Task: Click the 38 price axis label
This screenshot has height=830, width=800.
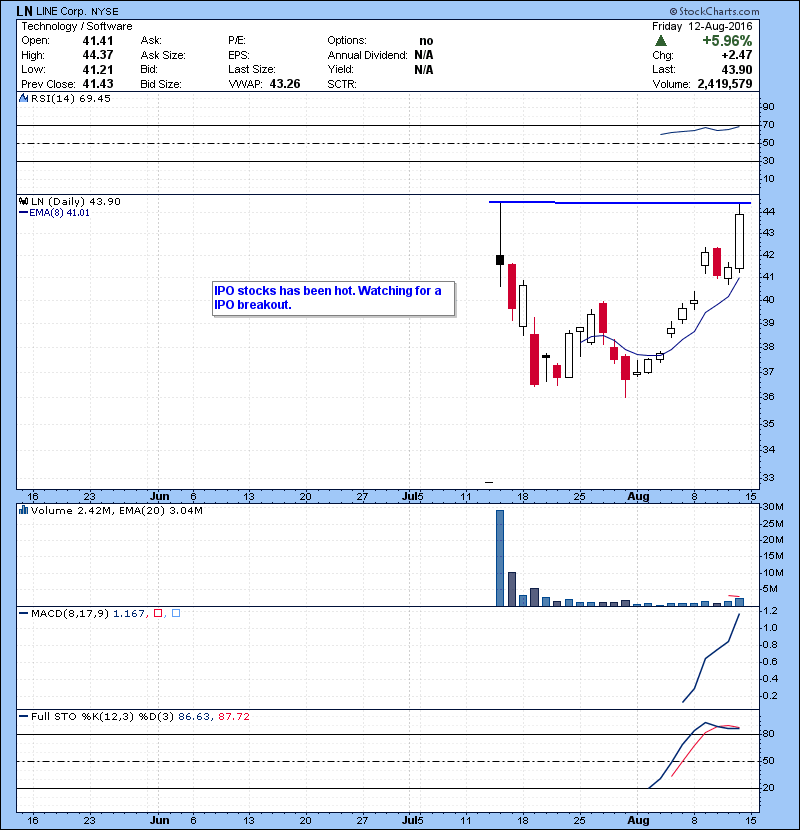Action: (x=769, y=347)
